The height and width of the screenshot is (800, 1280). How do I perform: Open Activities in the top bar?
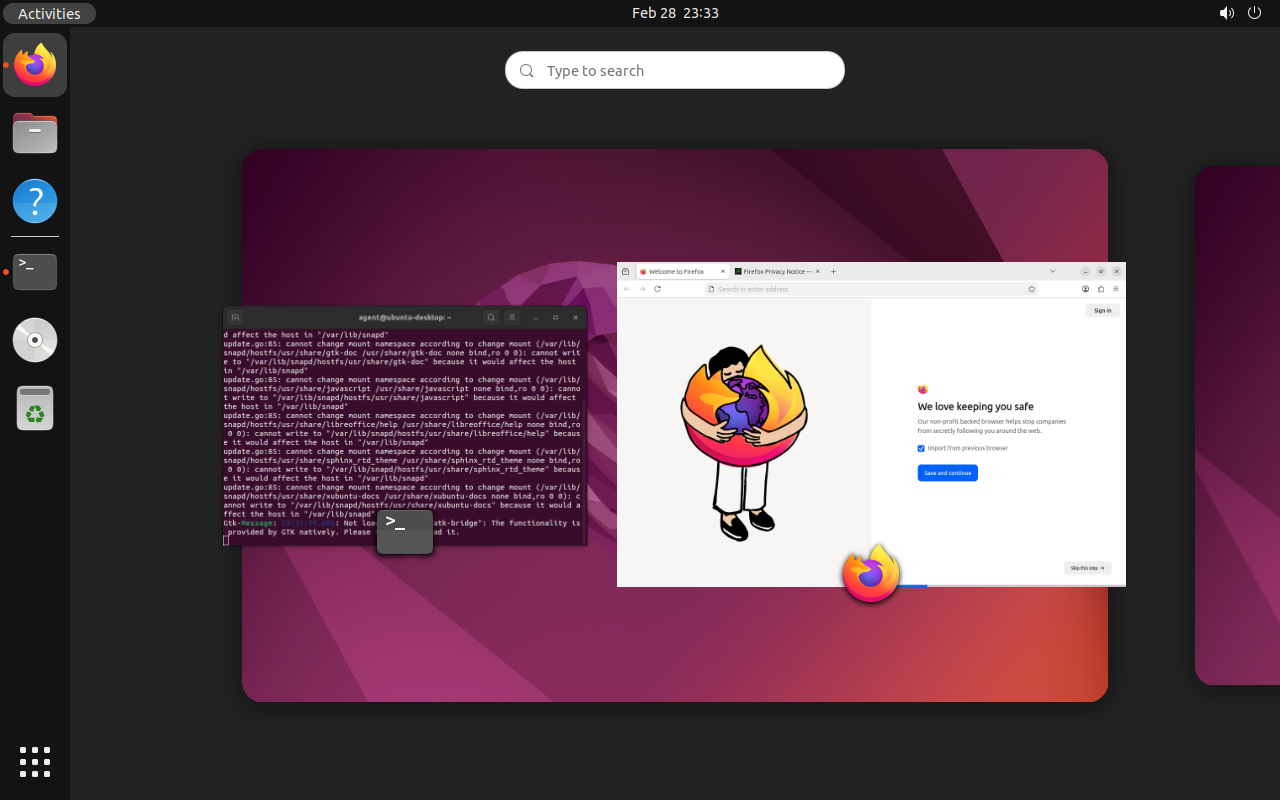click(48, 13)
